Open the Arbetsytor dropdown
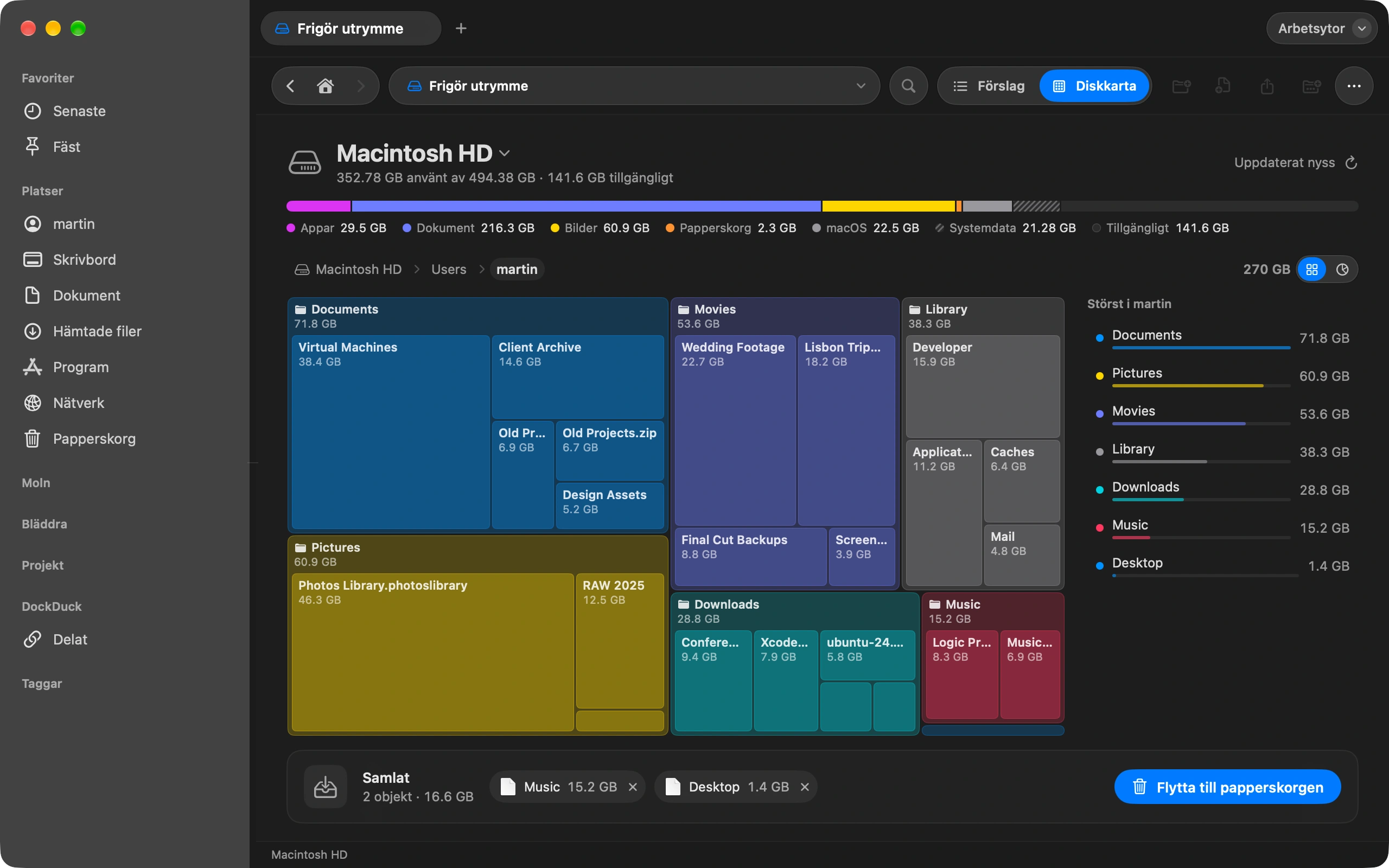The width and height of the screenshot is (1389, 868). [1321, 28]
